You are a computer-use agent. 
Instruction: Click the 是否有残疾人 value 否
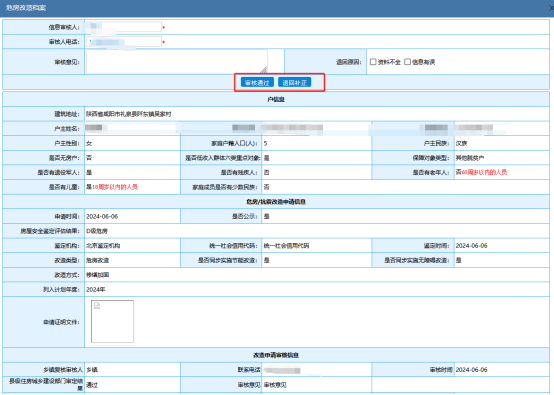coord(266,172)
